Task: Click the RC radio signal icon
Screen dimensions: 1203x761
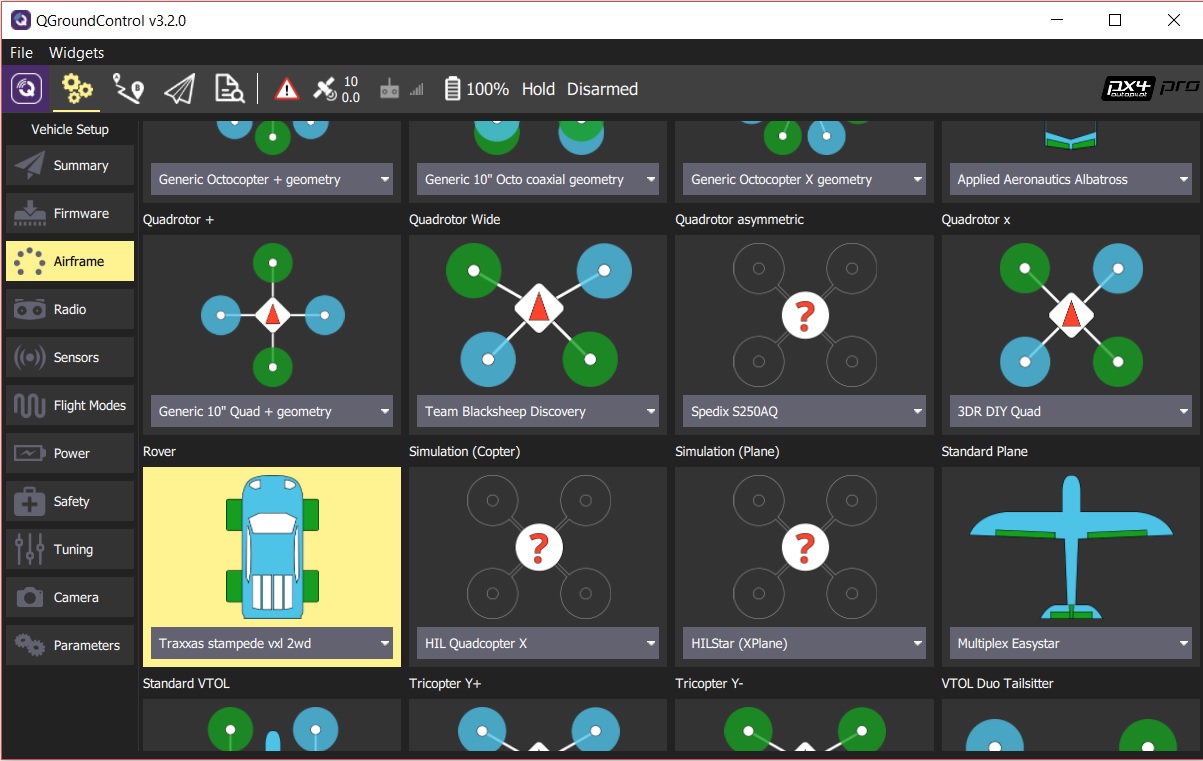Action: 391,89
